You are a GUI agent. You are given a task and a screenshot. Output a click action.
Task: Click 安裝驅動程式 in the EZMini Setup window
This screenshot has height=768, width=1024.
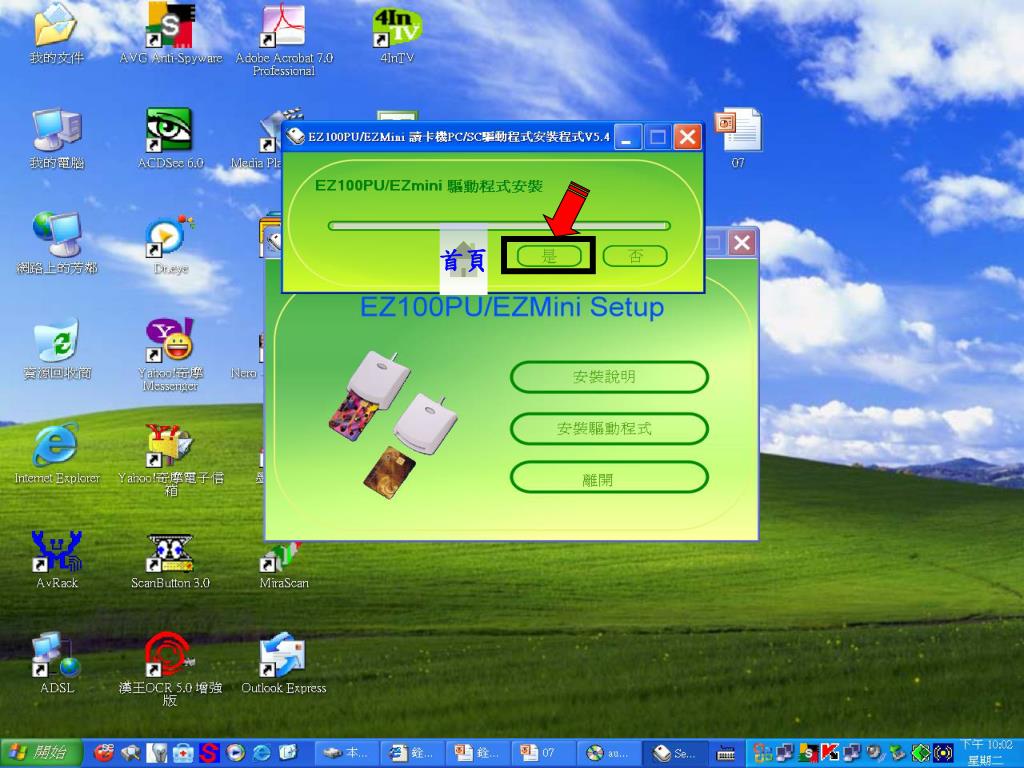tap(609, 428)
